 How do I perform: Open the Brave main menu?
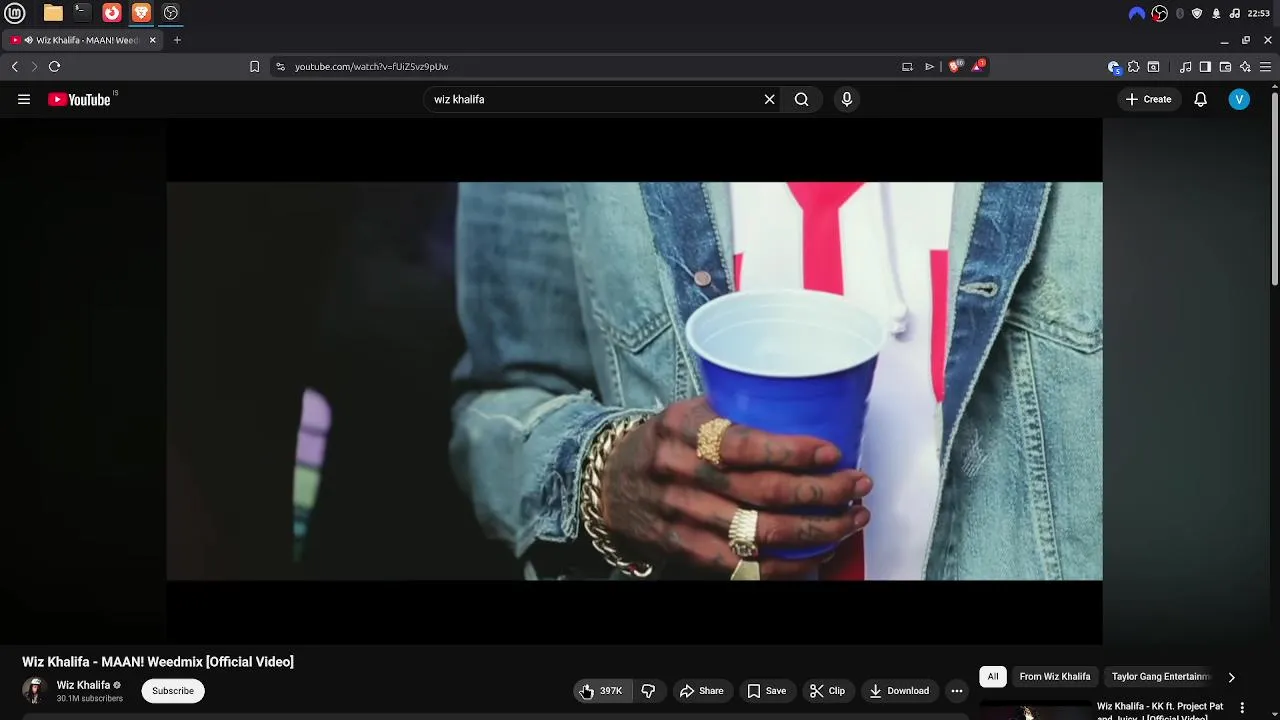pos(1265,67)
